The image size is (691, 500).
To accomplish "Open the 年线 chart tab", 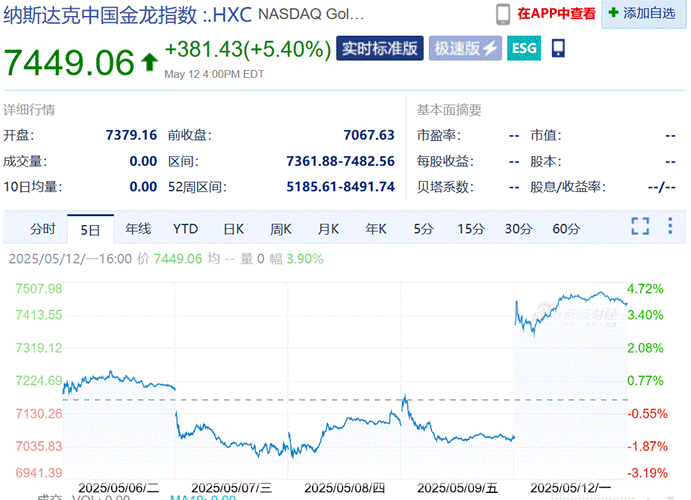I will [x=138, y=229].
